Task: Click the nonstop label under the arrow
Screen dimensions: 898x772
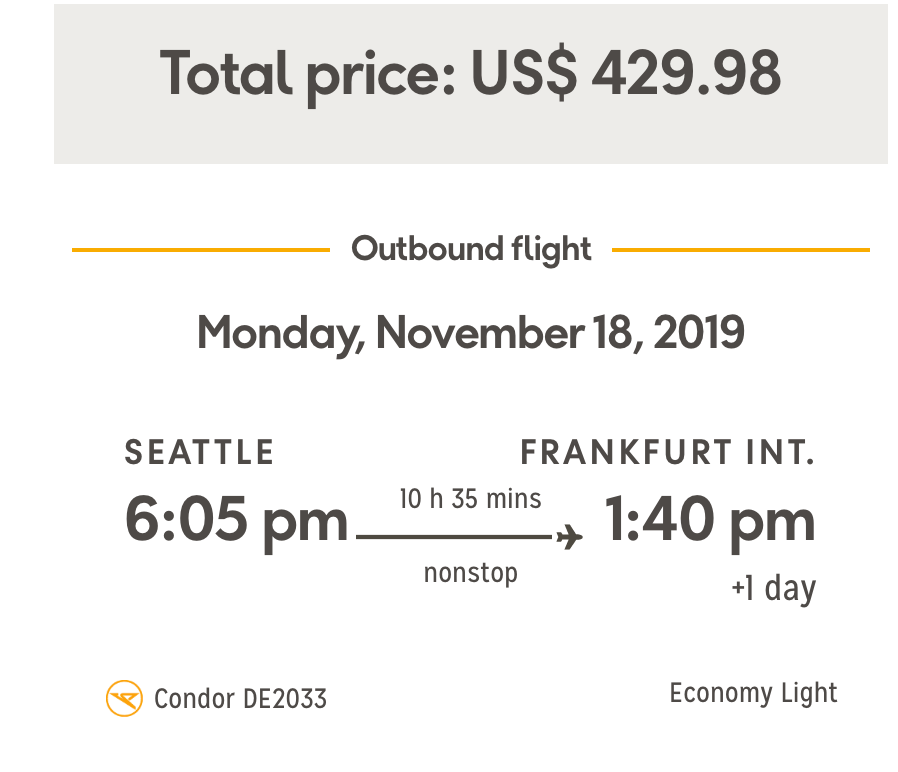Action: click(x=470, y=573)
